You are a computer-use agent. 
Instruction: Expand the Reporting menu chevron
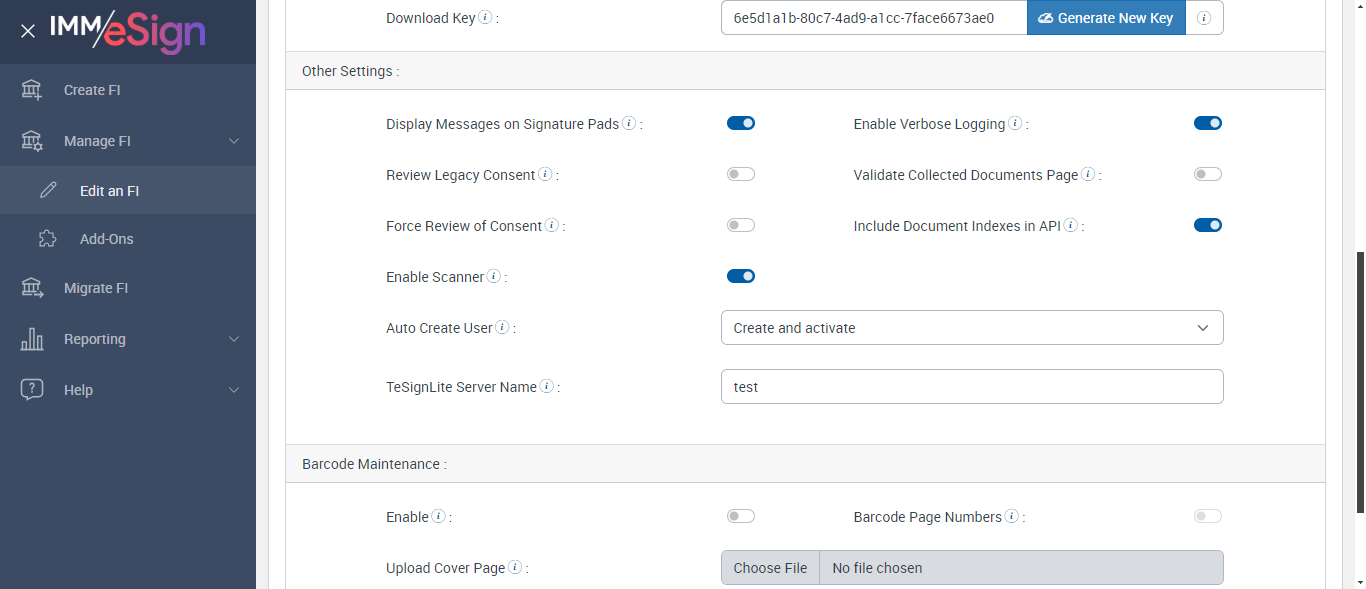point(234,339)
